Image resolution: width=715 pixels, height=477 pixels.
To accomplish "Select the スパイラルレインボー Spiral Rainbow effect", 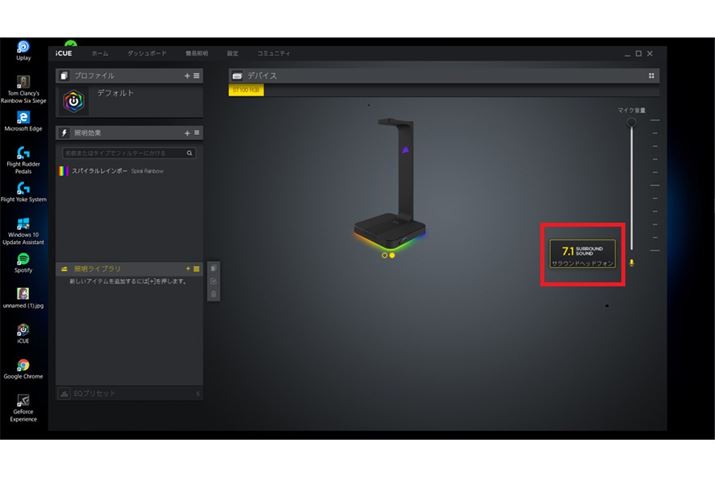I will point(130,171).
